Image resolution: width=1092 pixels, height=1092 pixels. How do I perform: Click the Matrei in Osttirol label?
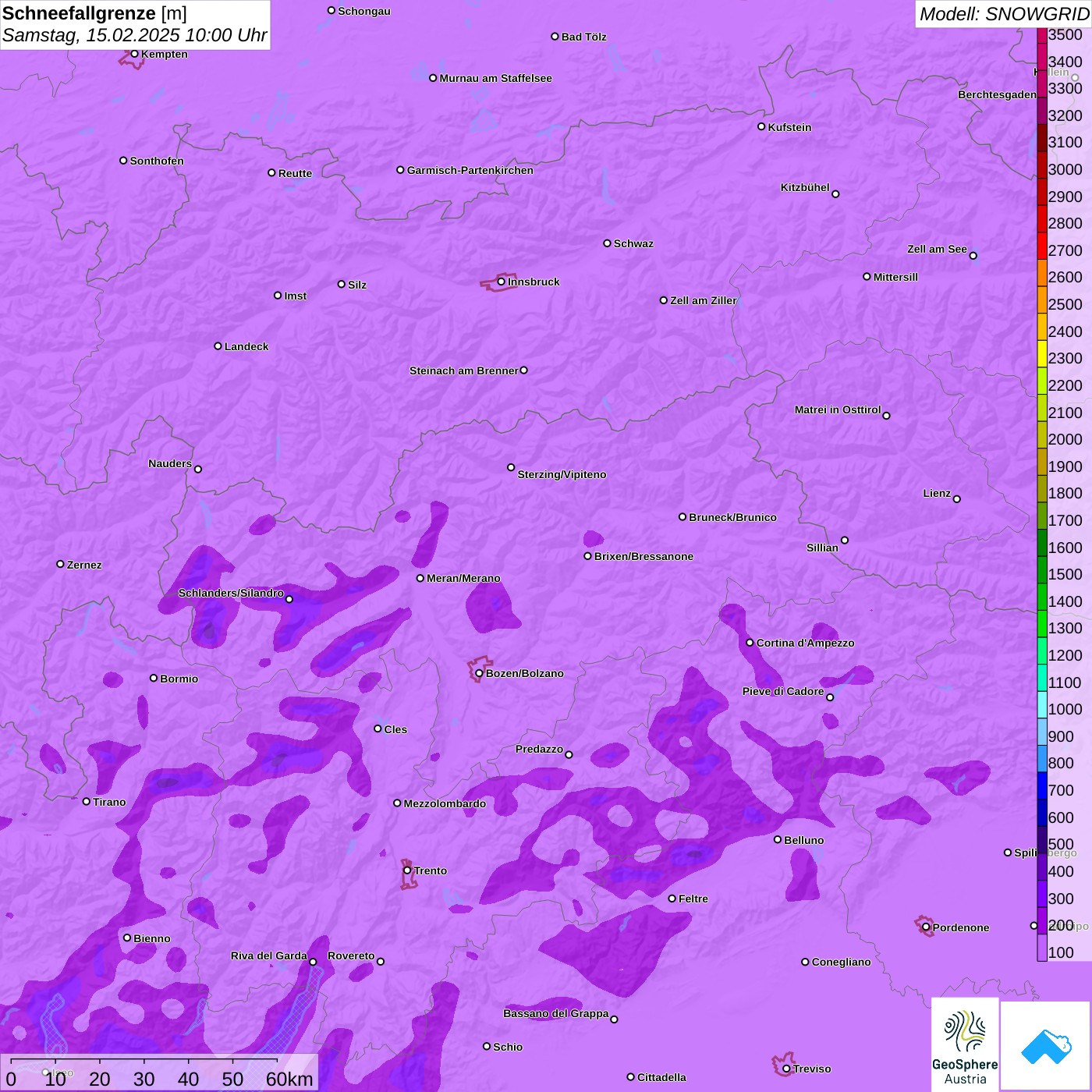(x=838, y=409)
